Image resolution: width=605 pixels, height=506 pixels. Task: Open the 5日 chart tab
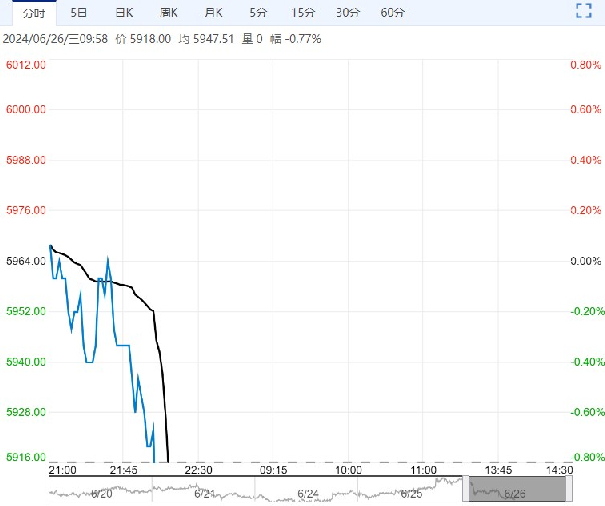78,13
